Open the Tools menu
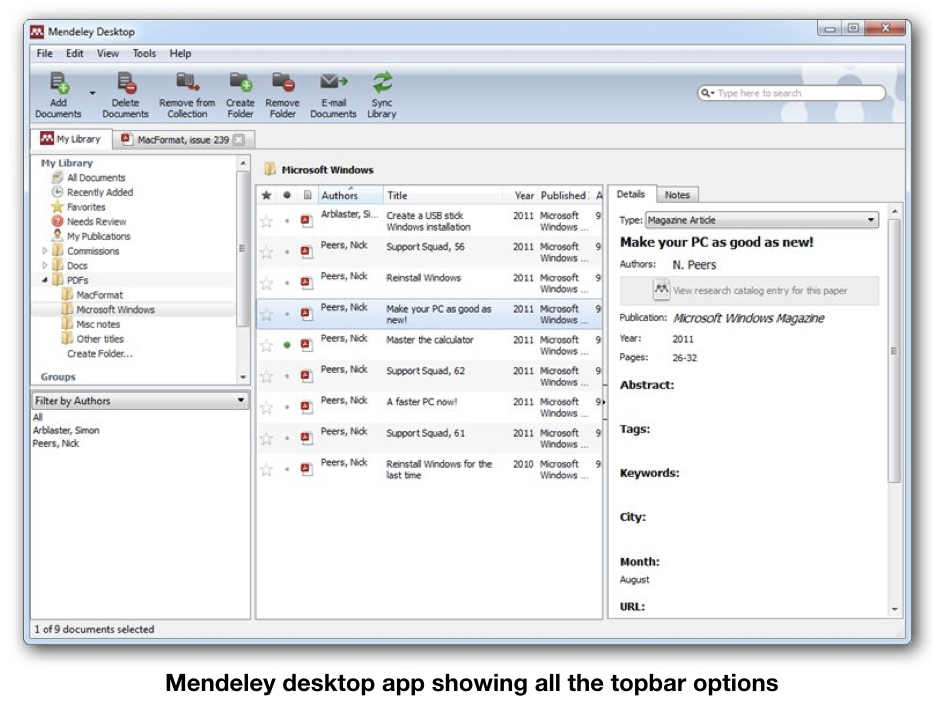 [144, 53]
